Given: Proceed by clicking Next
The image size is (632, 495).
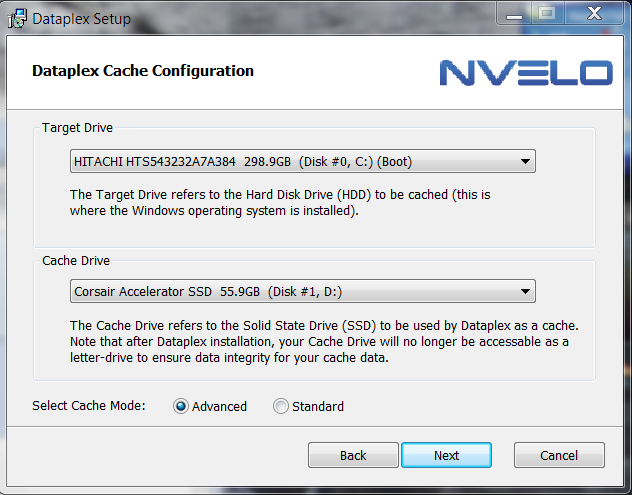Looking at the screenshot, I should 446,455.
